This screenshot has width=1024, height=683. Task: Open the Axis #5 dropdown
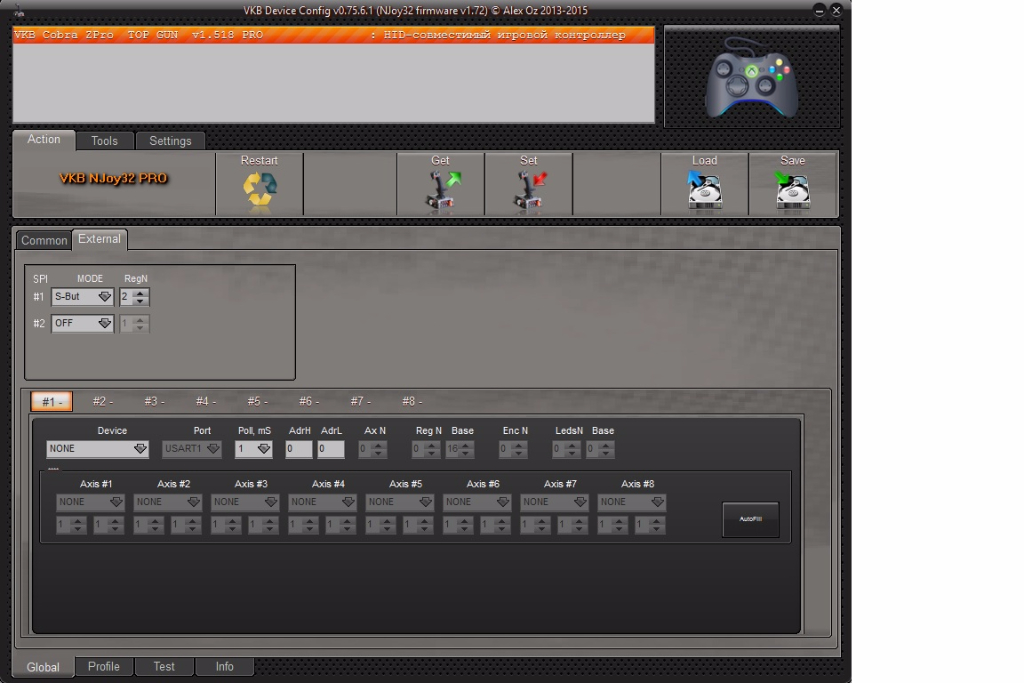coord(400,501)
